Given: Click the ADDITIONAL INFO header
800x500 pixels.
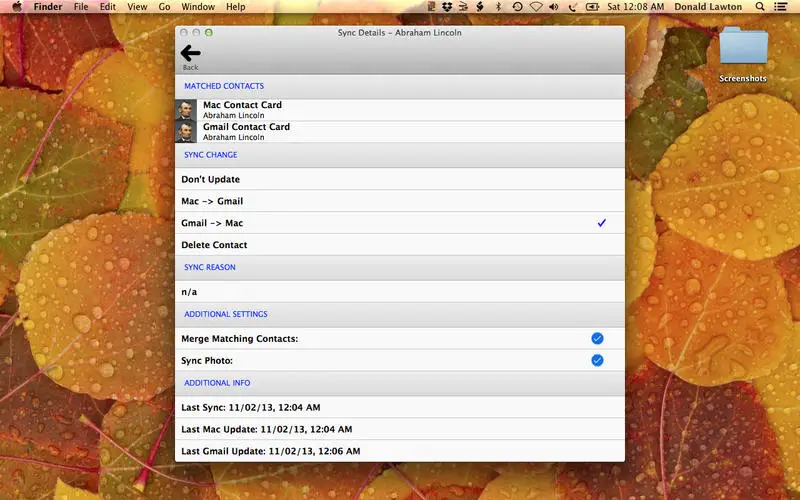Looking at the screenshot, I should pos(217,383).
